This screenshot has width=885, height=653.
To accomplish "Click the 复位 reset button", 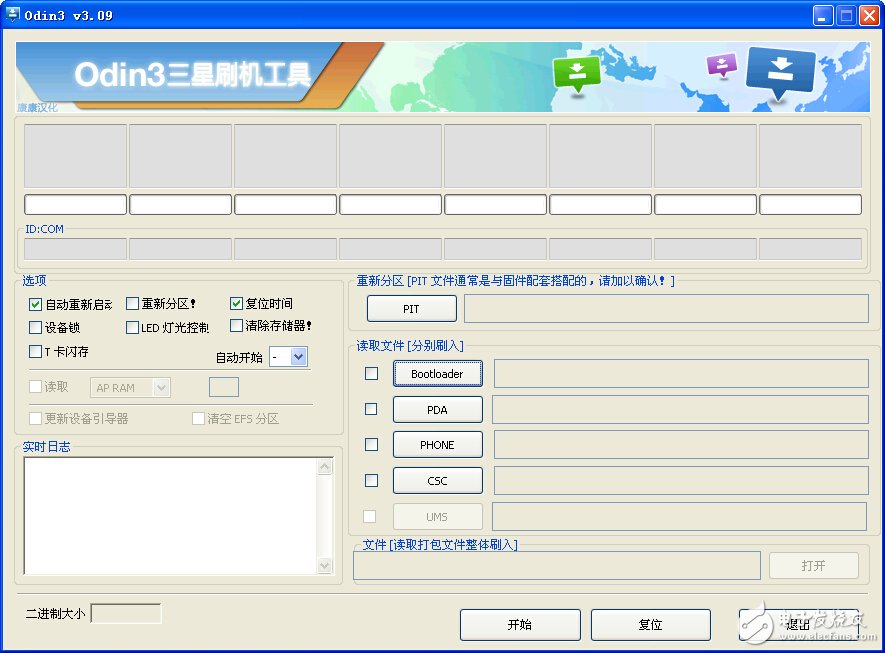I will point(650,624).
